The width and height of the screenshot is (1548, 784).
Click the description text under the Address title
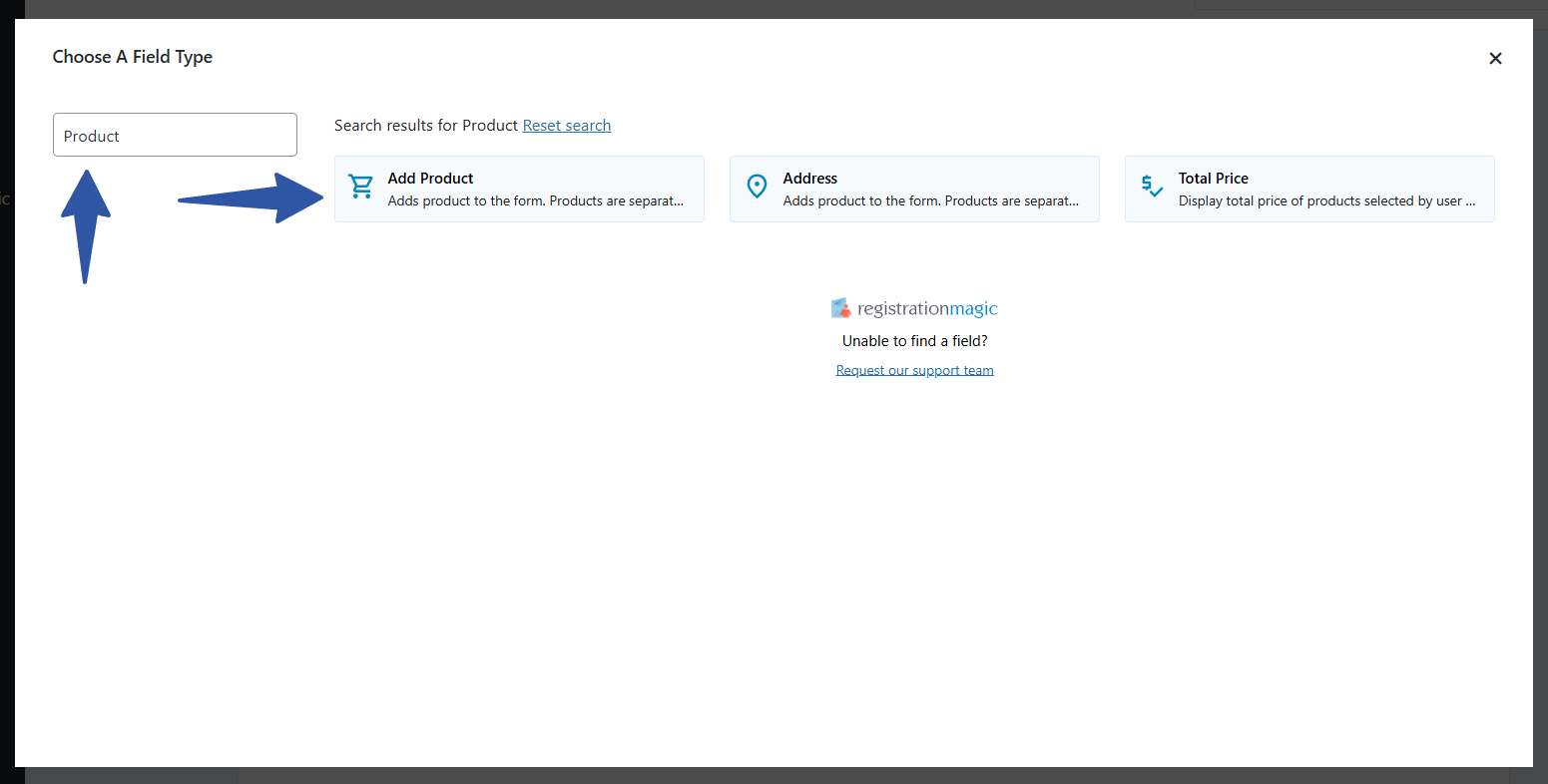[930, 201]
